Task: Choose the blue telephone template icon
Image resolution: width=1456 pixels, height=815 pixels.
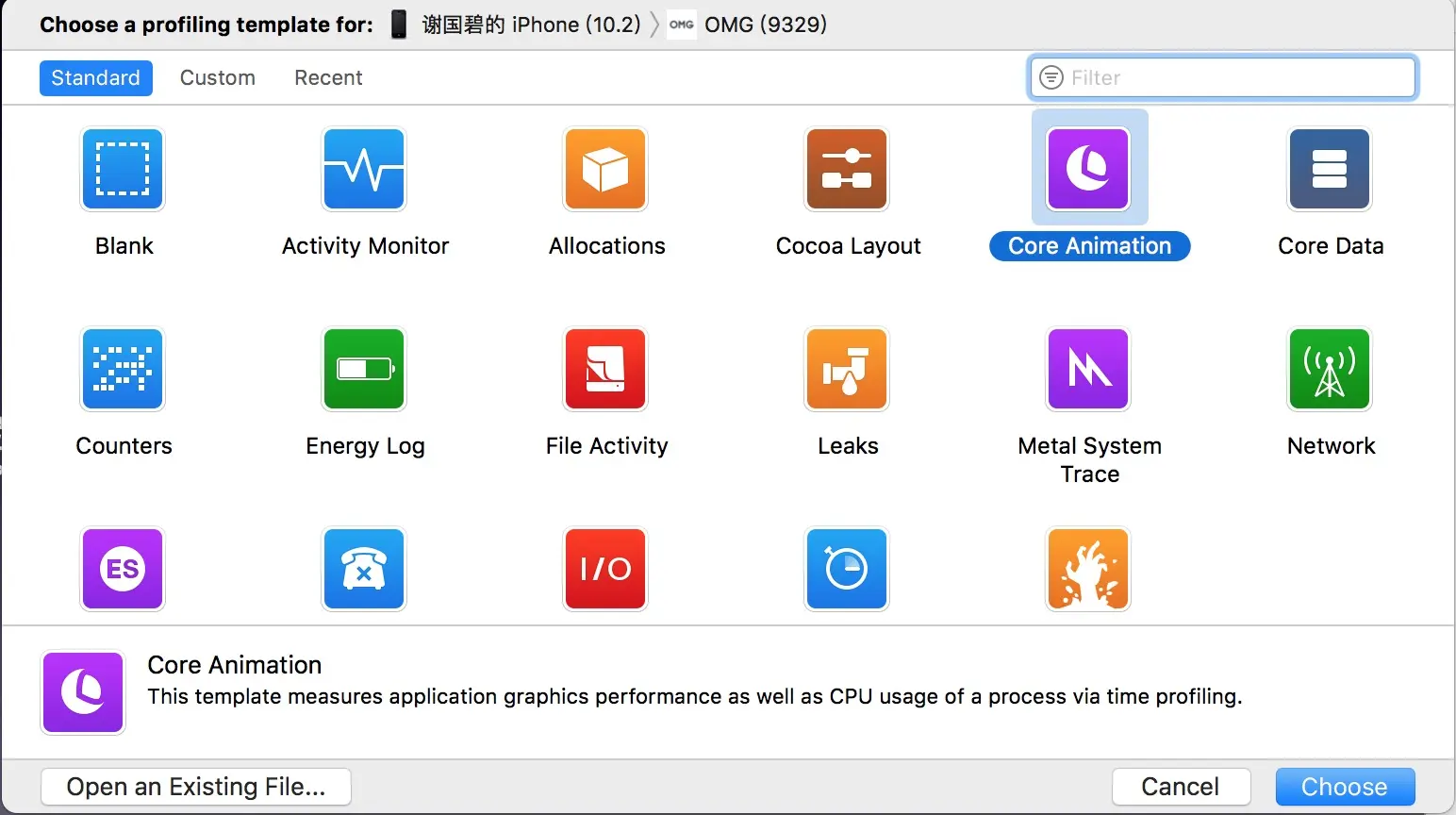Action: coord(364,569)
